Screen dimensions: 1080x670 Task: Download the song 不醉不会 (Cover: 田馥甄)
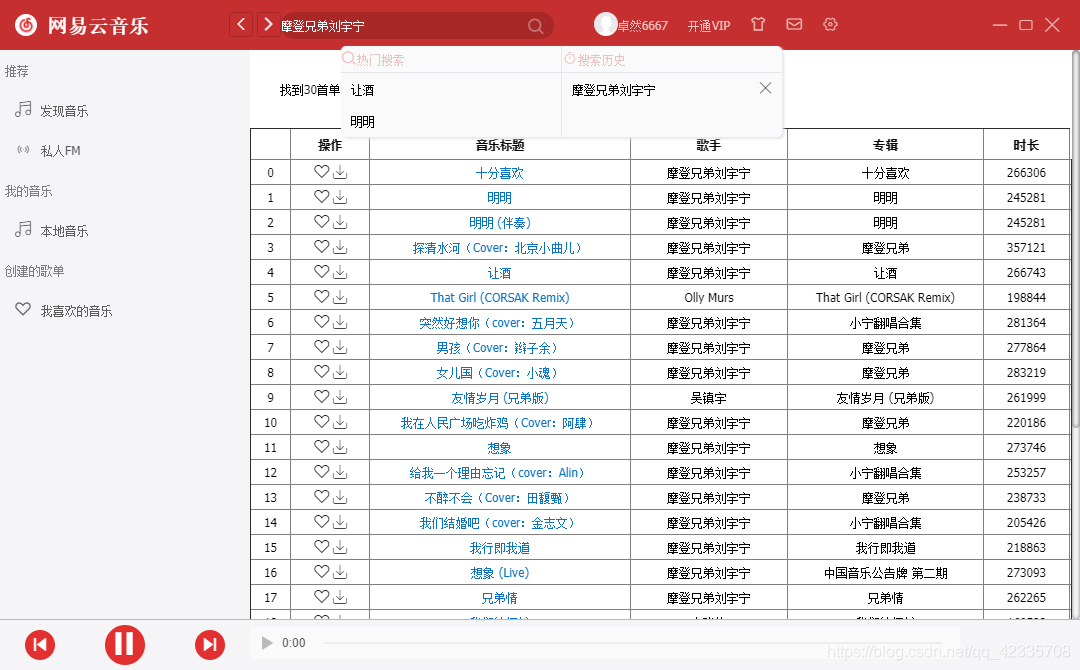pos(340,498)
